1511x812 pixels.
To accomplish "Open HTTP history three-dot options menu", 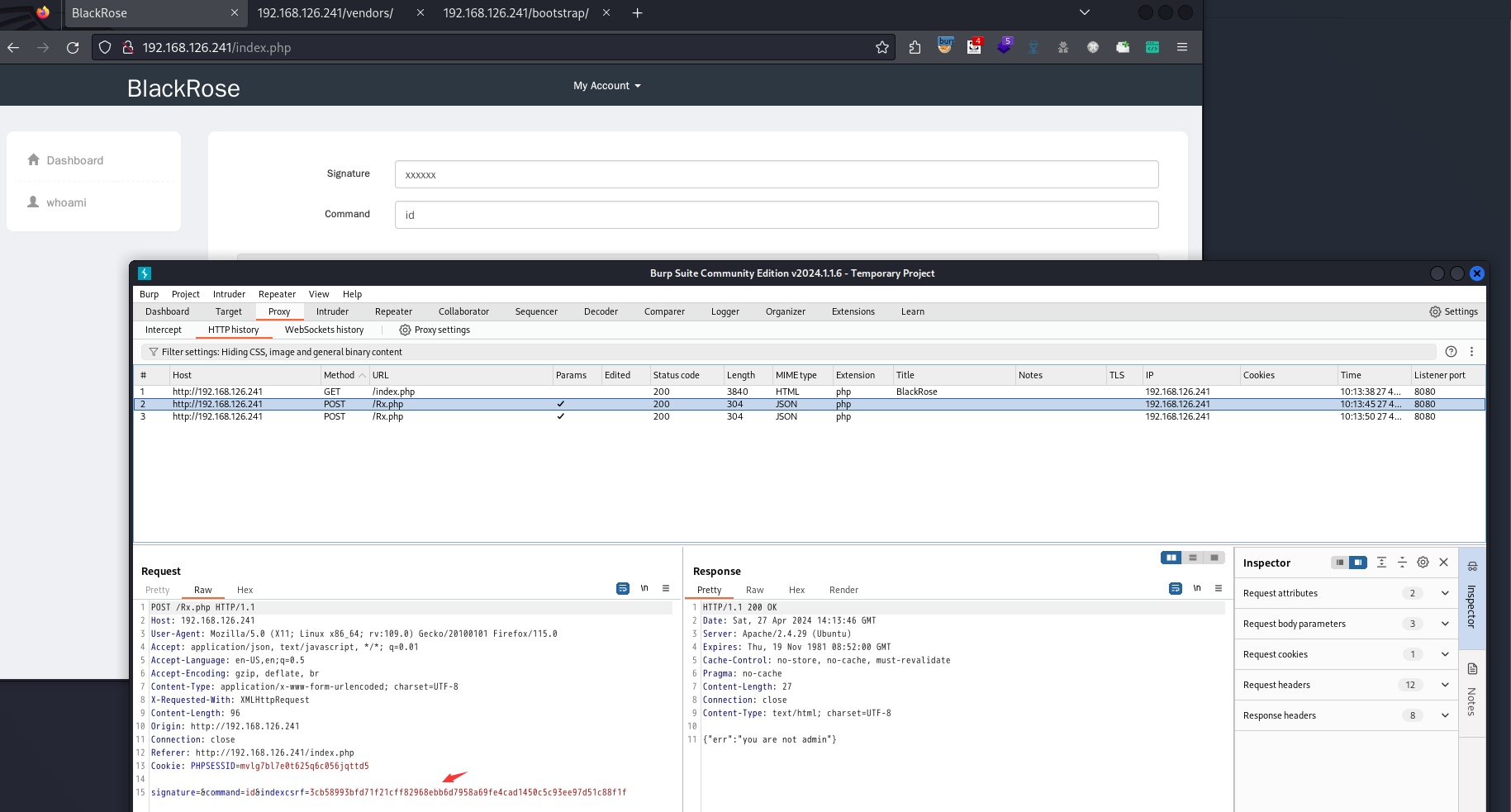I will pyautogui.click(x=1471, y=351).
